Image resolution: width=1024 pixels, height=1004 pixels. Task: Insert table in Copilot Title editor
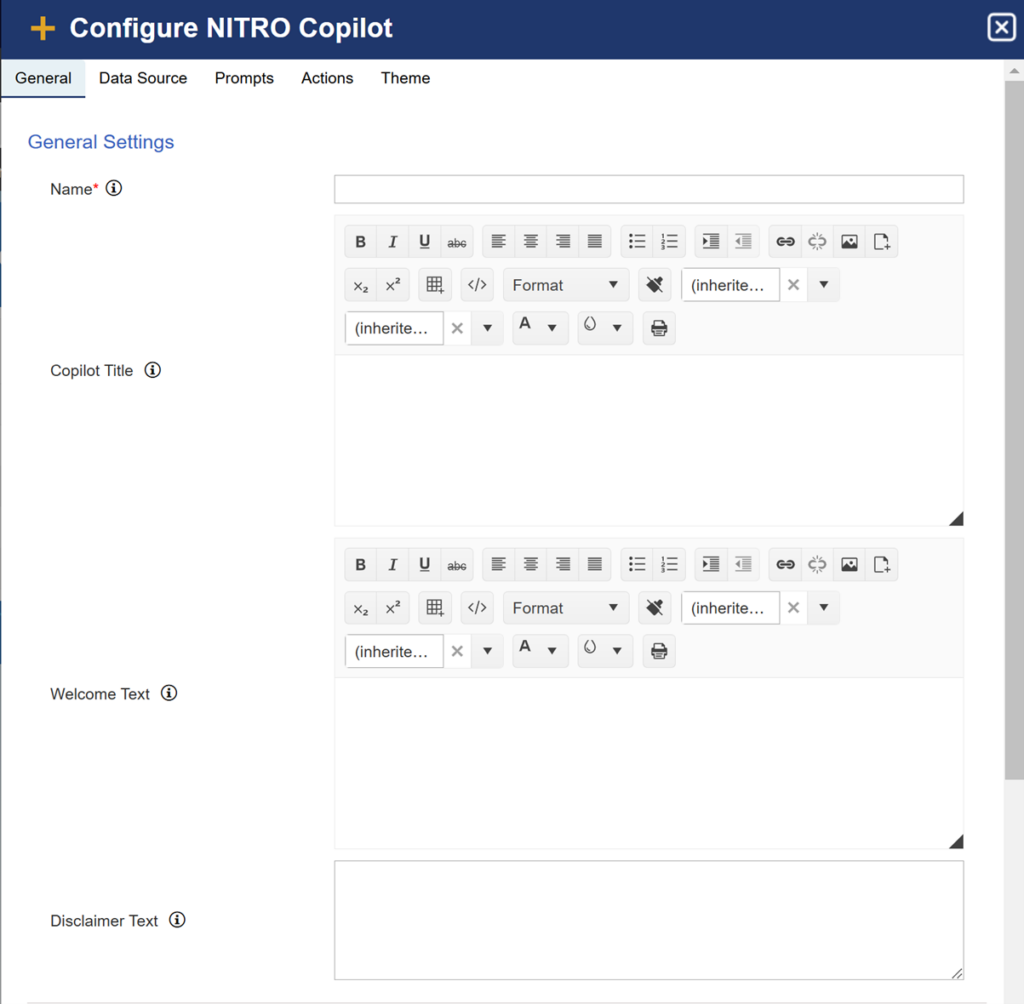pyautogui.click(x=435, y=285)
